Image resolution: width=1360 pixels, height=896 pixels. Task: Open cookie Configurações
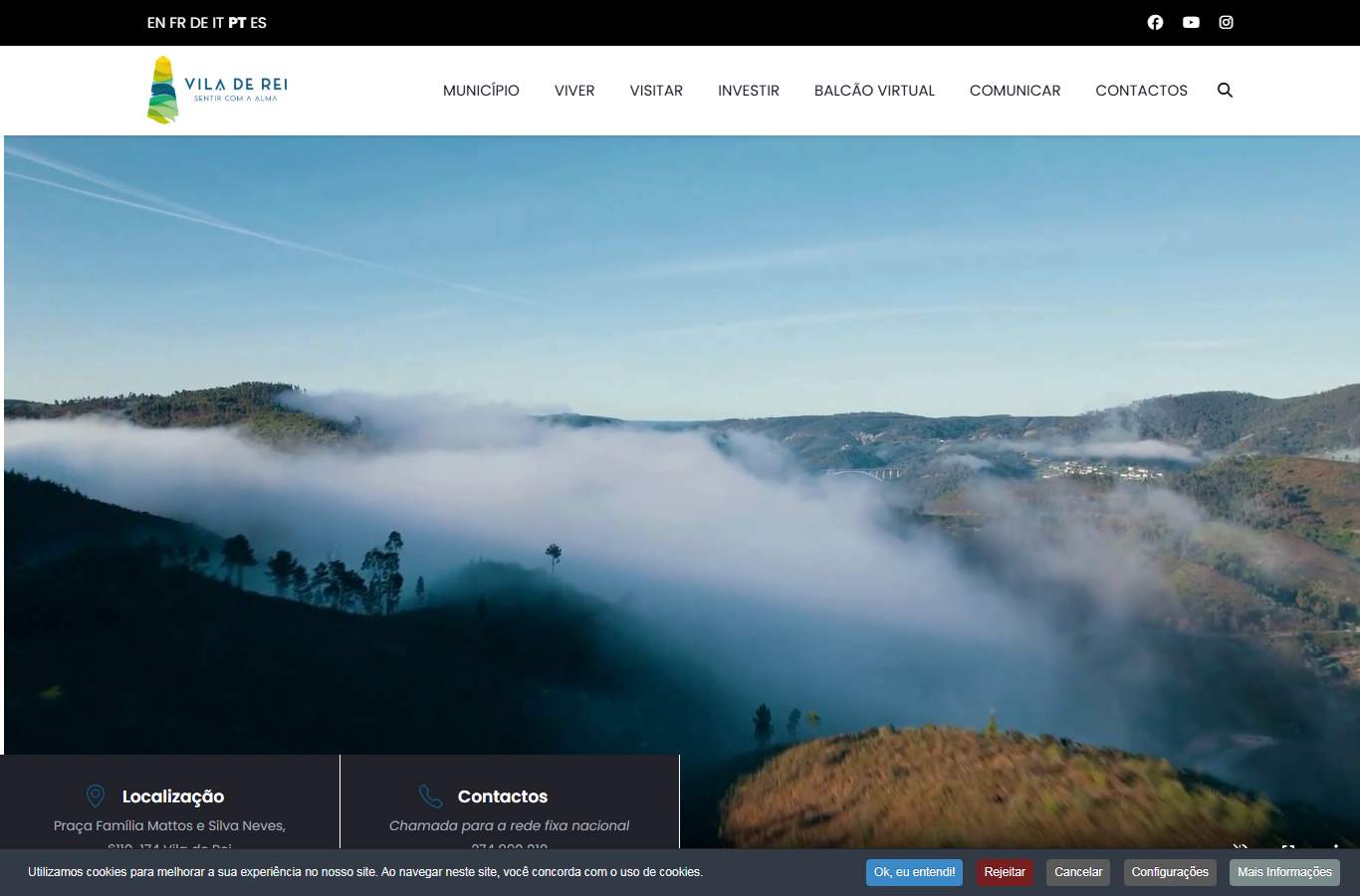point(1170,872)
